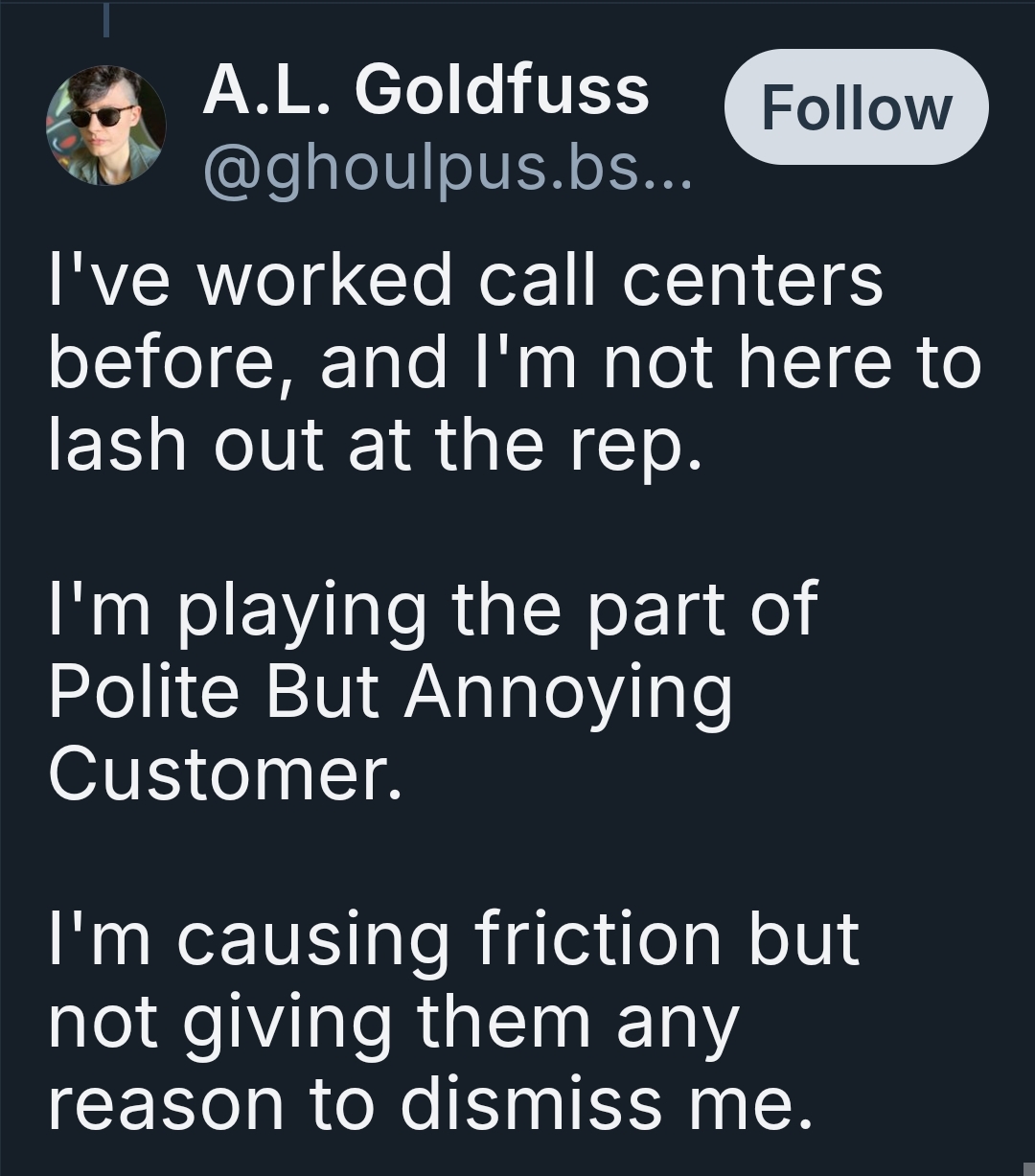Select the line "lash out at the rep."
This screenshot has height=1176, width=1035.
[376, 448]
